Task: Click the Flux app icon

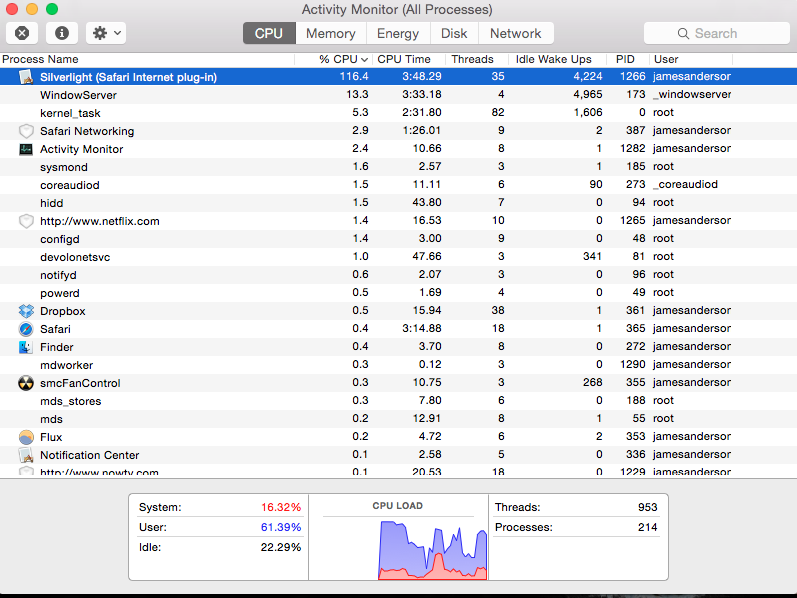Action: click(26, 437)
